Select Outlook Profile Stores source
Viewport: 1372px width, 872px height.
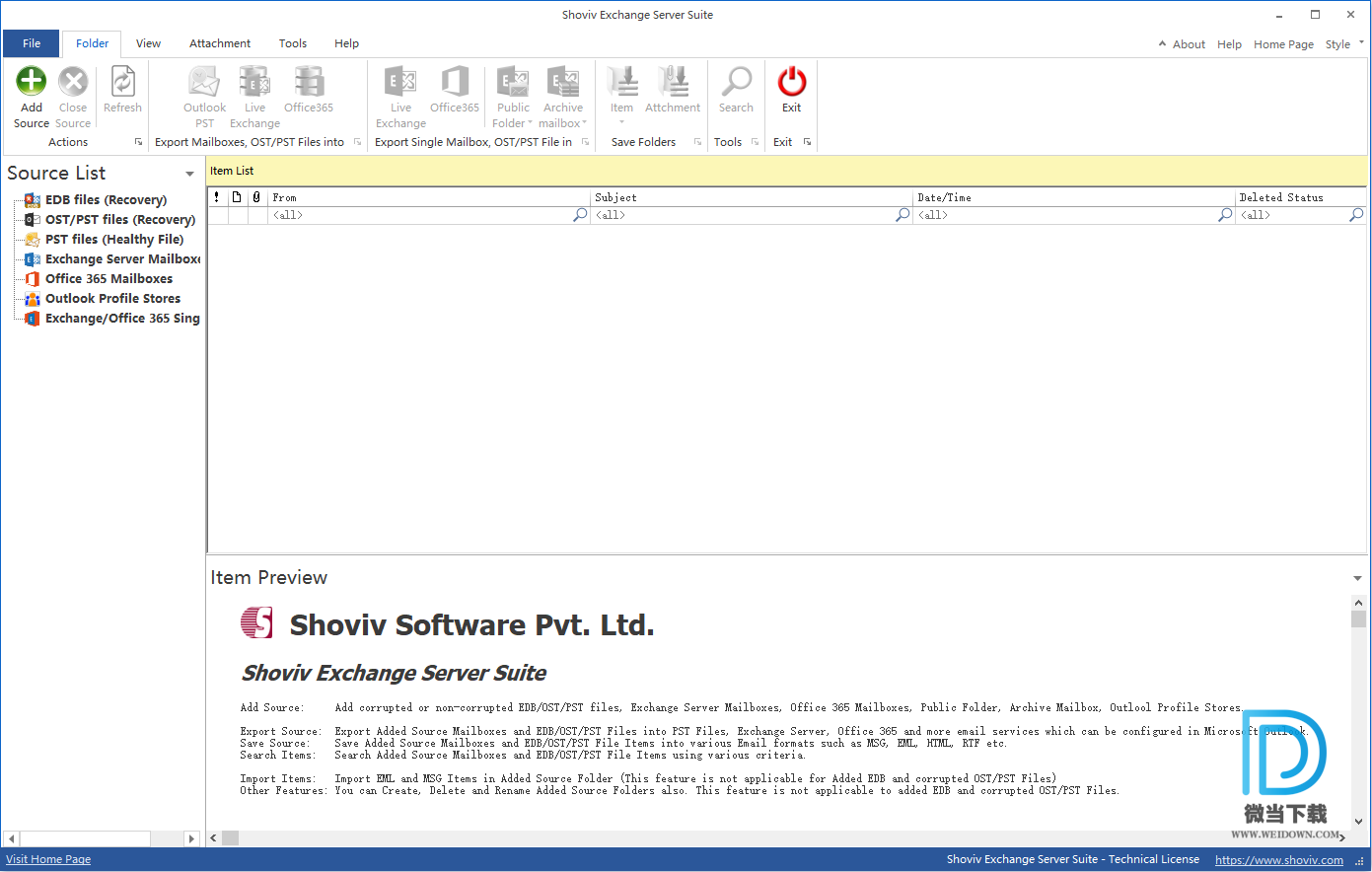112,298
